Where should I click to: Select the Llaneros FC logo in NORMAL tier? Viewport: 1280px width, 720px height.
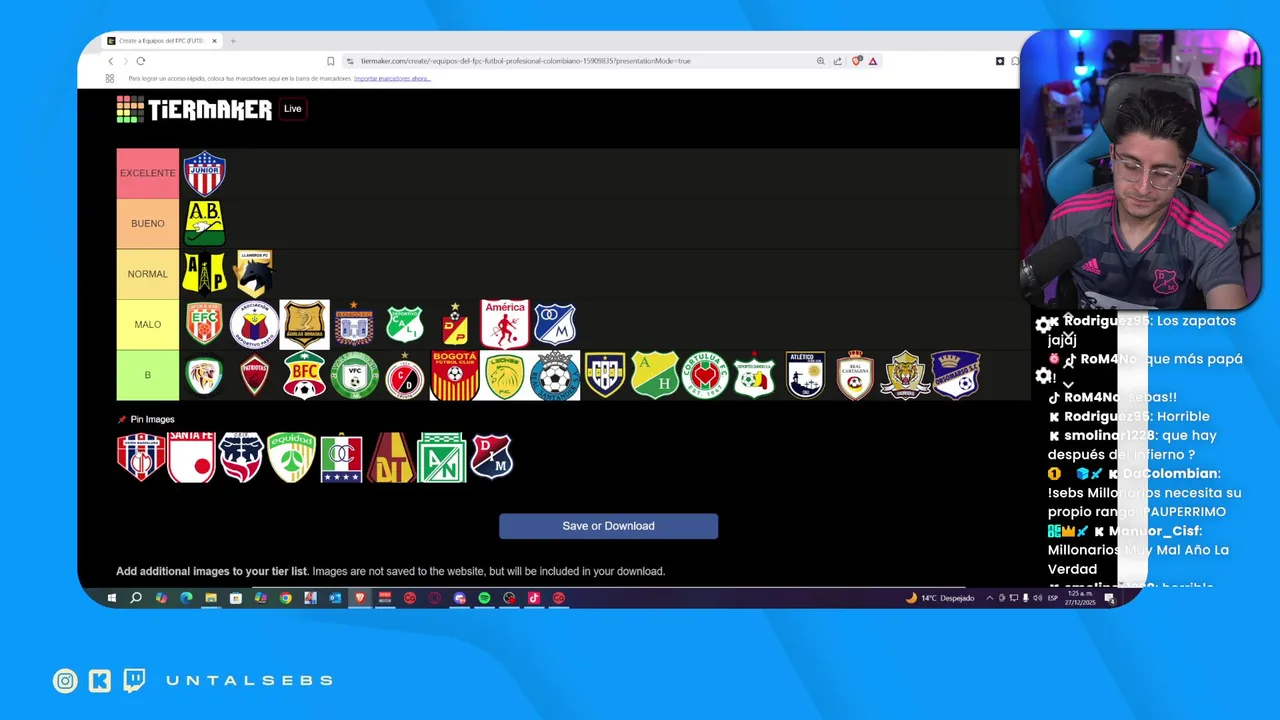coord(254,273)
